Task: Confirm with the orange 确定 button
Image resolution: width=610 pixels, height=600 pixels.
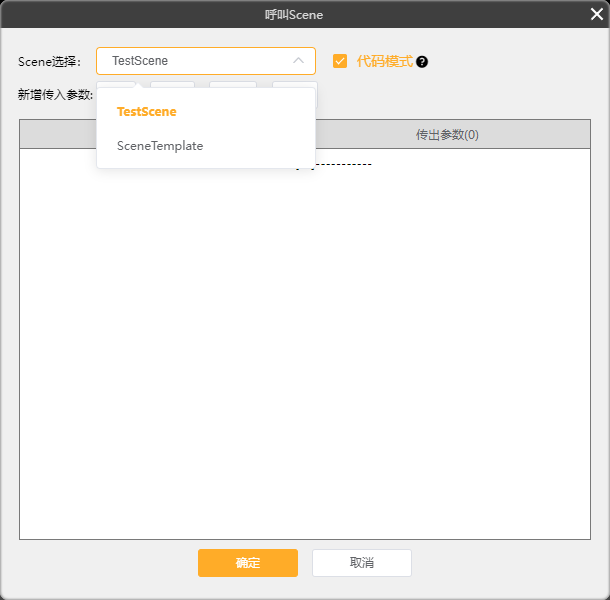Action: 247,563
